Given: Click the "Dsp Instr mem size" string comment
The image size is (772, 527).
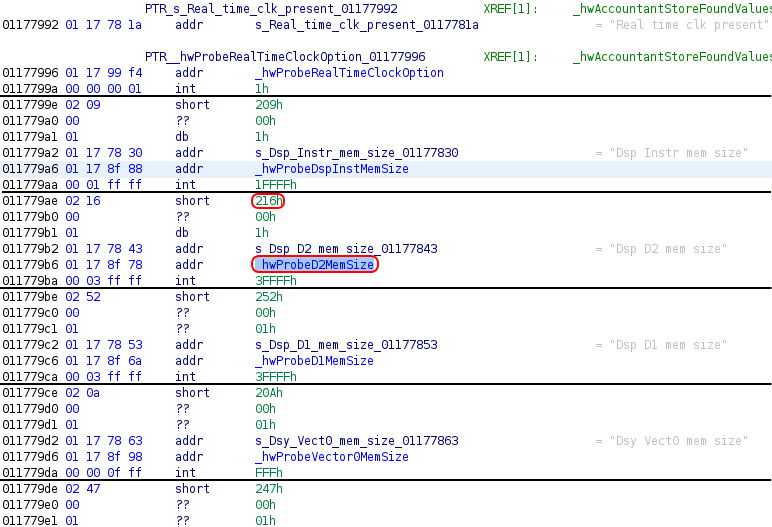Looking at the screenshot, I should pyautogui.click(x=678, y=153).
